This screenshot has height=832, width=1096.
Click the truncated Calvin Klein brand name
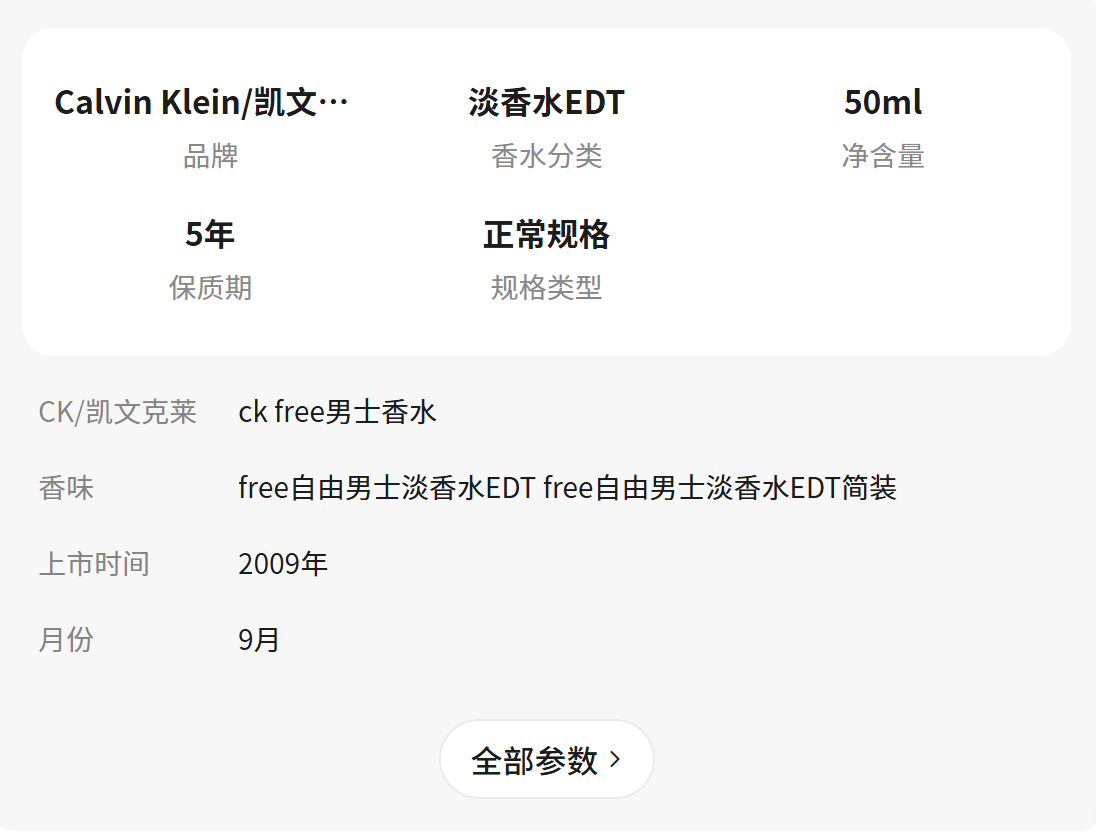click(202, 102)
